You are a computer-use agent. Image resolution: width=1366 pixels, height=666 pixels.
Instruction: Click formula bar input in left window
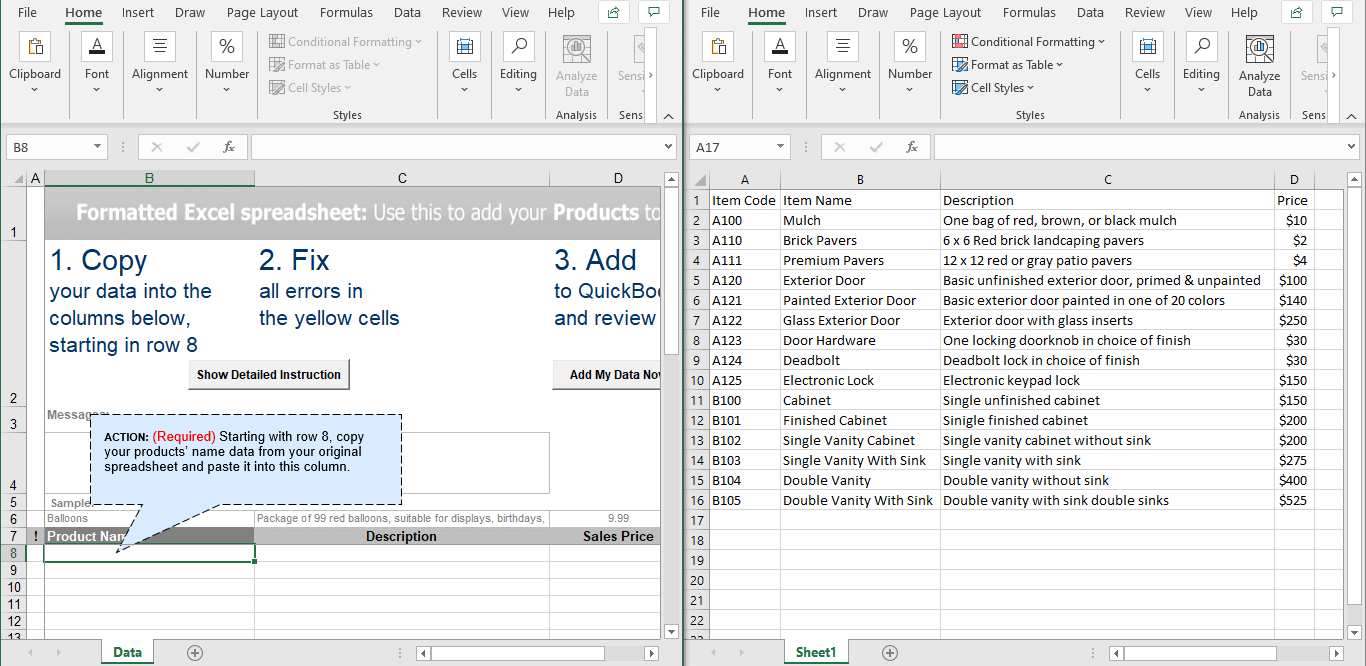pos(455,147)
